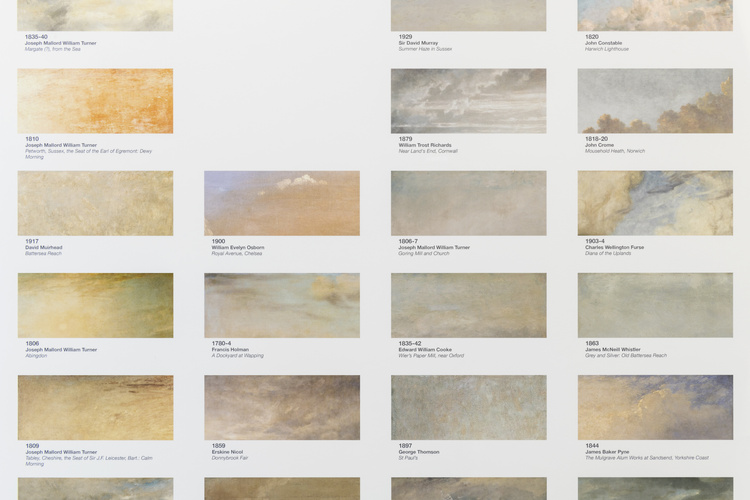The height and width of the screenshot is (500, 750).
Task: Click the year '1929' caption
Action: click(405, 37)
